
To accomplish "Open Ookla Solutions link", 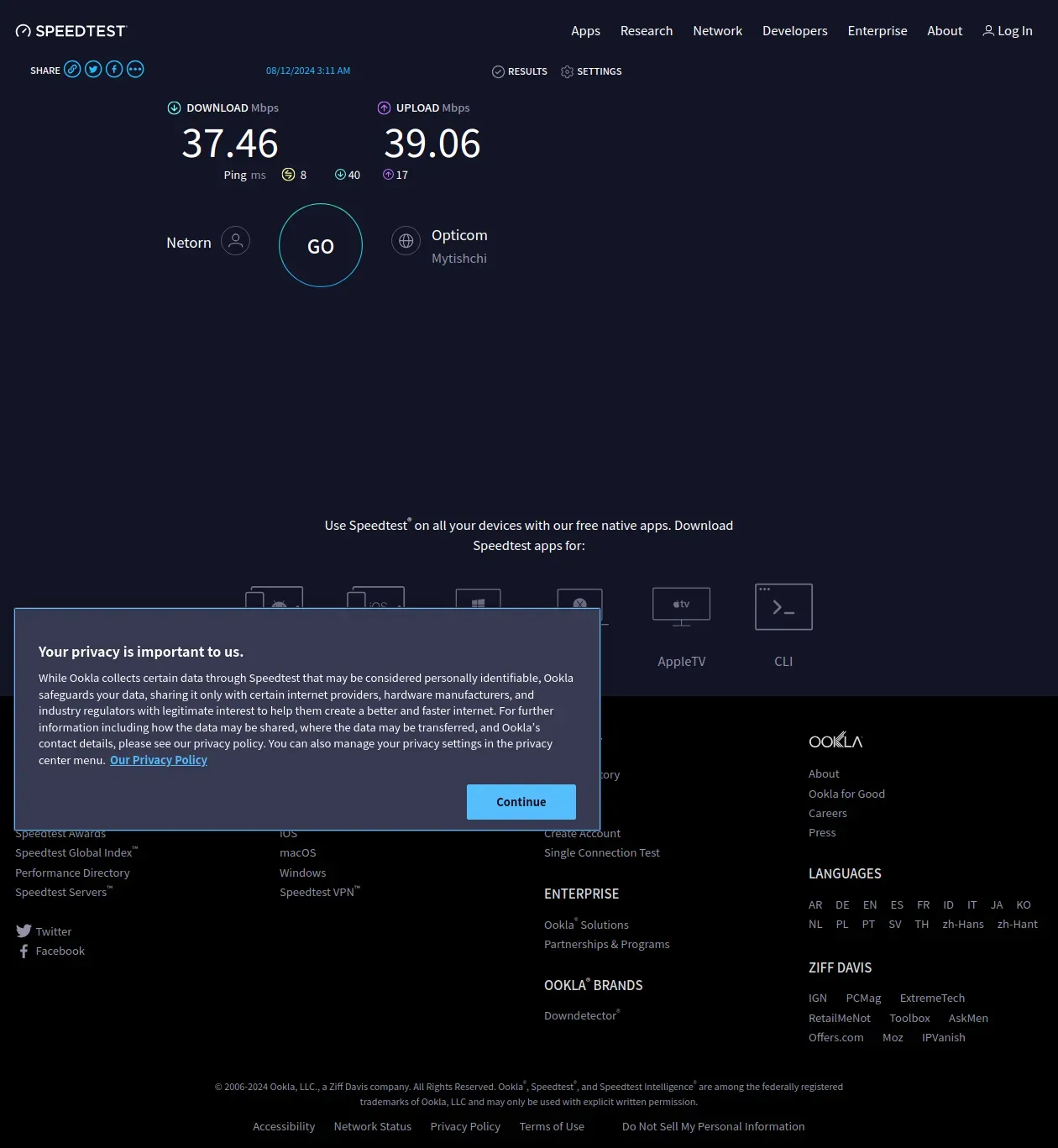I will (x=586, y=924).
